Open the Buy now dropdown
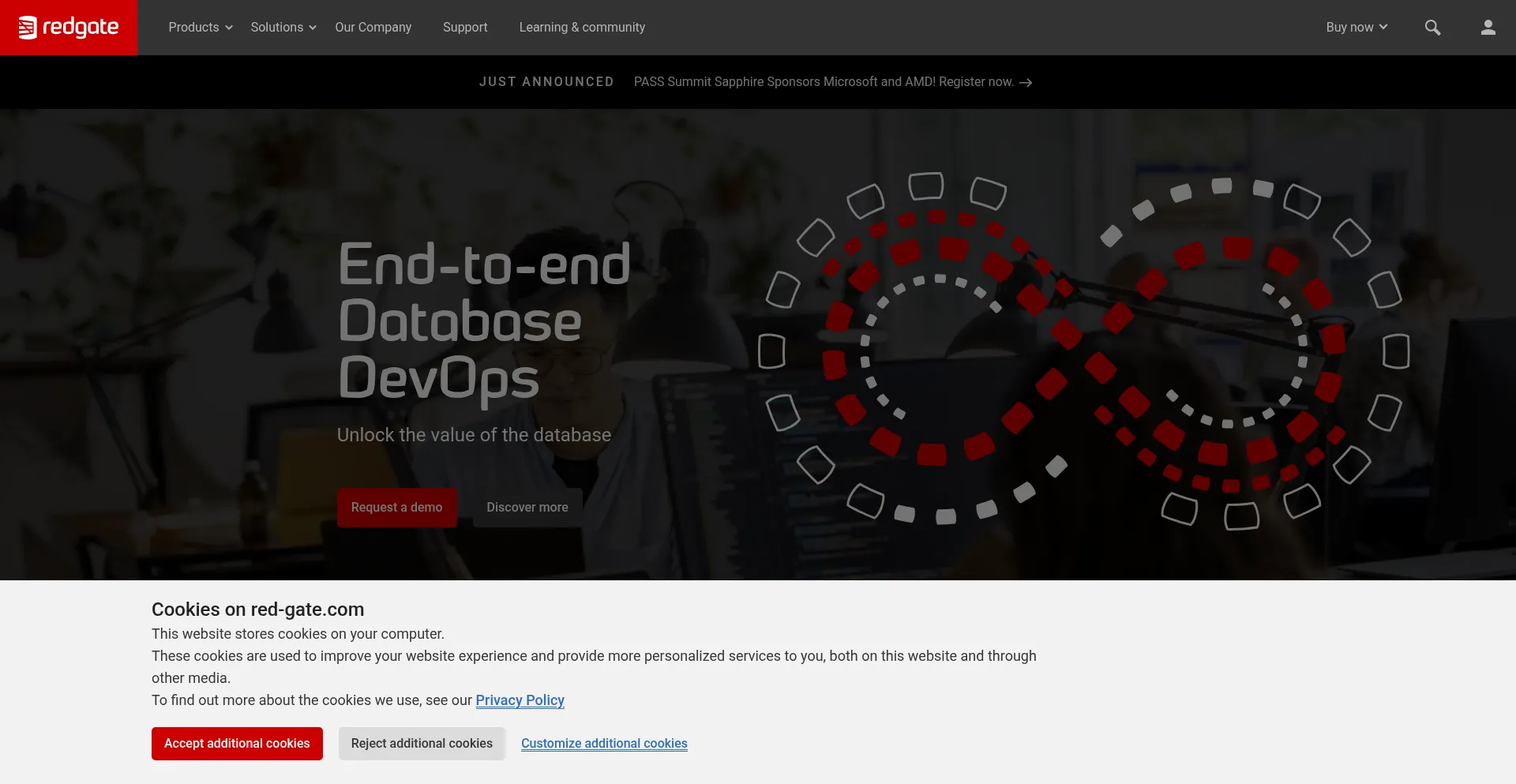 click(x=1357, y=28)
